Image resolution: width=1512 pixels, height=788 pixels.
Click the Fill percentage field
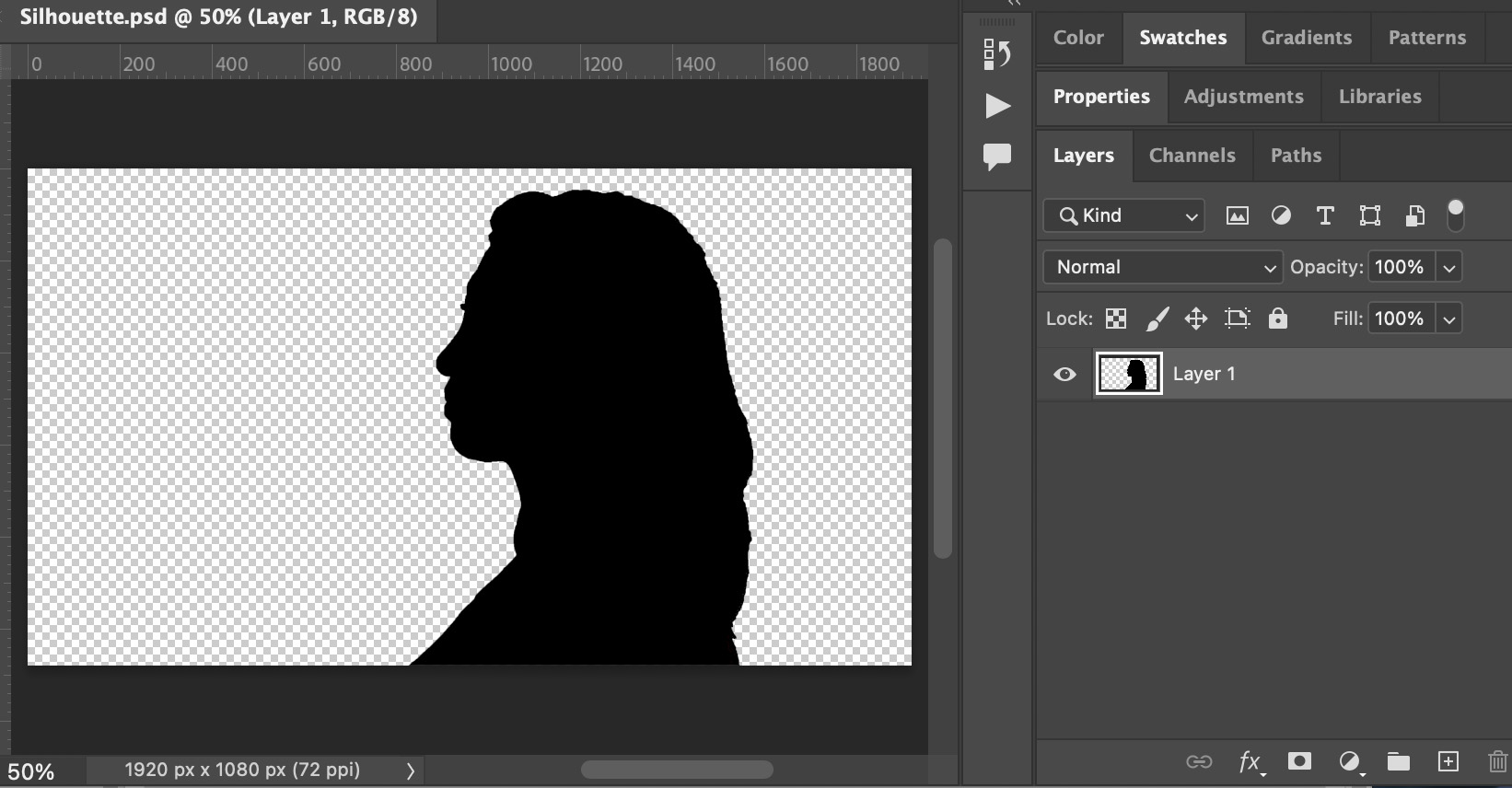1399,319
